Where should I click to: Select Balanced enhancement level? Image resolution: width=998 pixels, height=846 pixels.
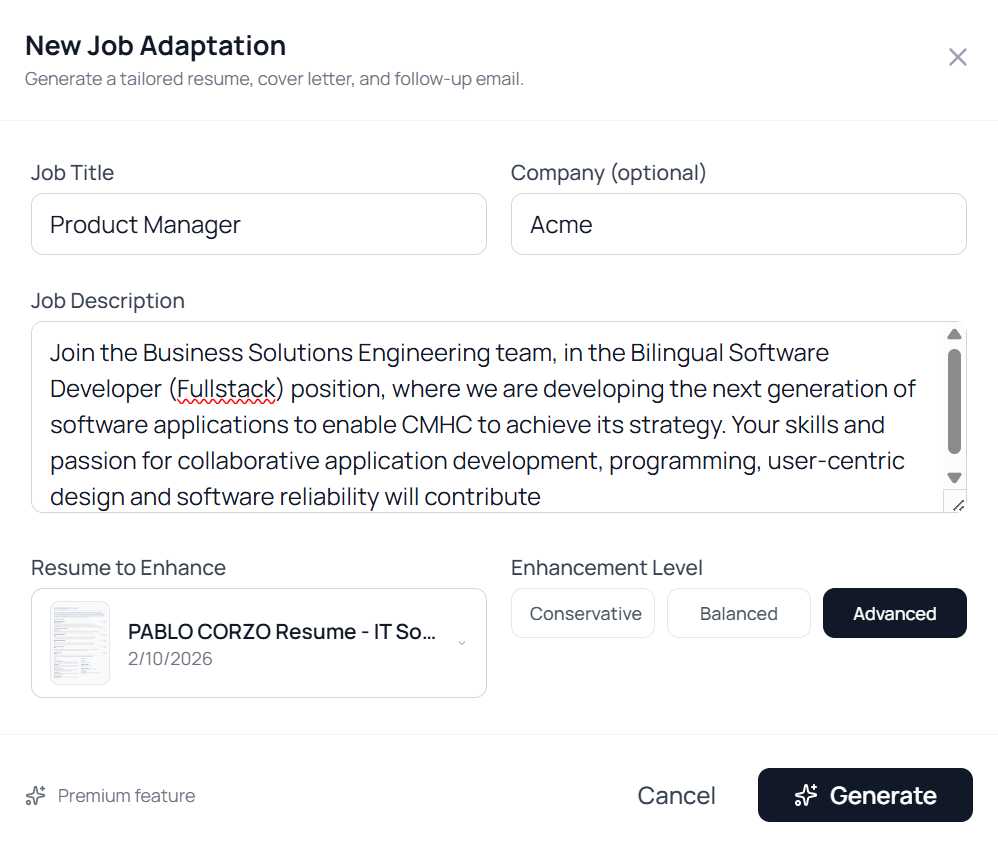pyautogui.click(x=739, y=613)
